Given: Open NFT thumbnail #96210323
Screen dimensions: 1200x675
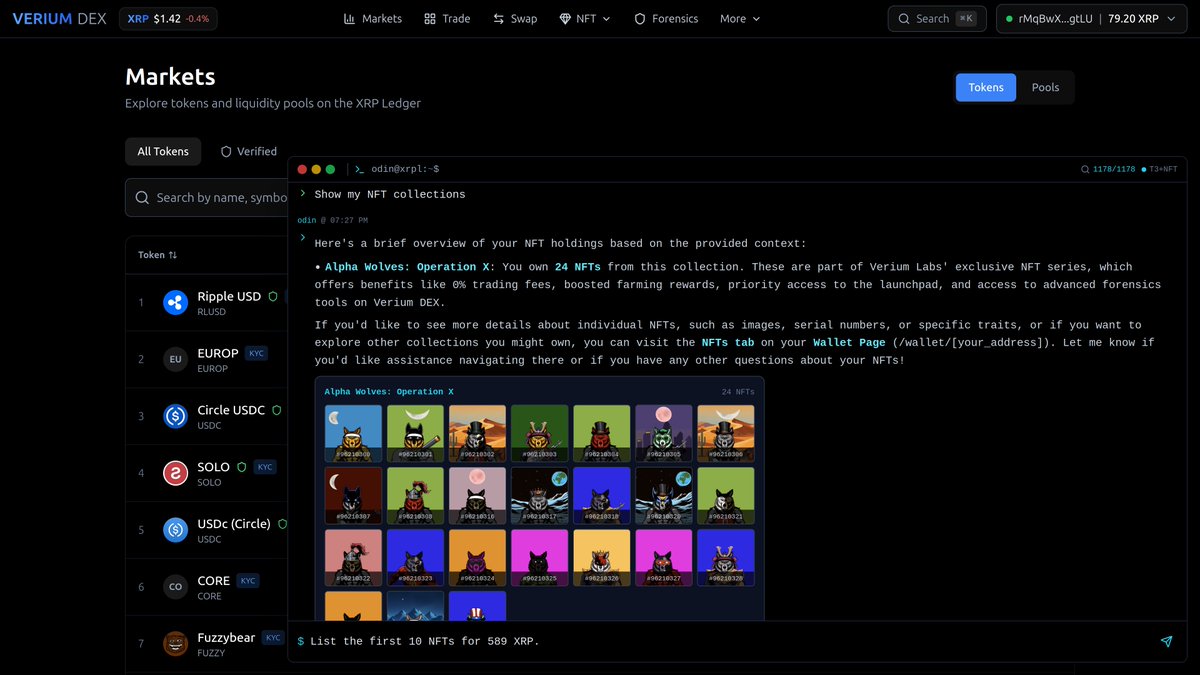Looking at the screenshot, I should [415, 557].
